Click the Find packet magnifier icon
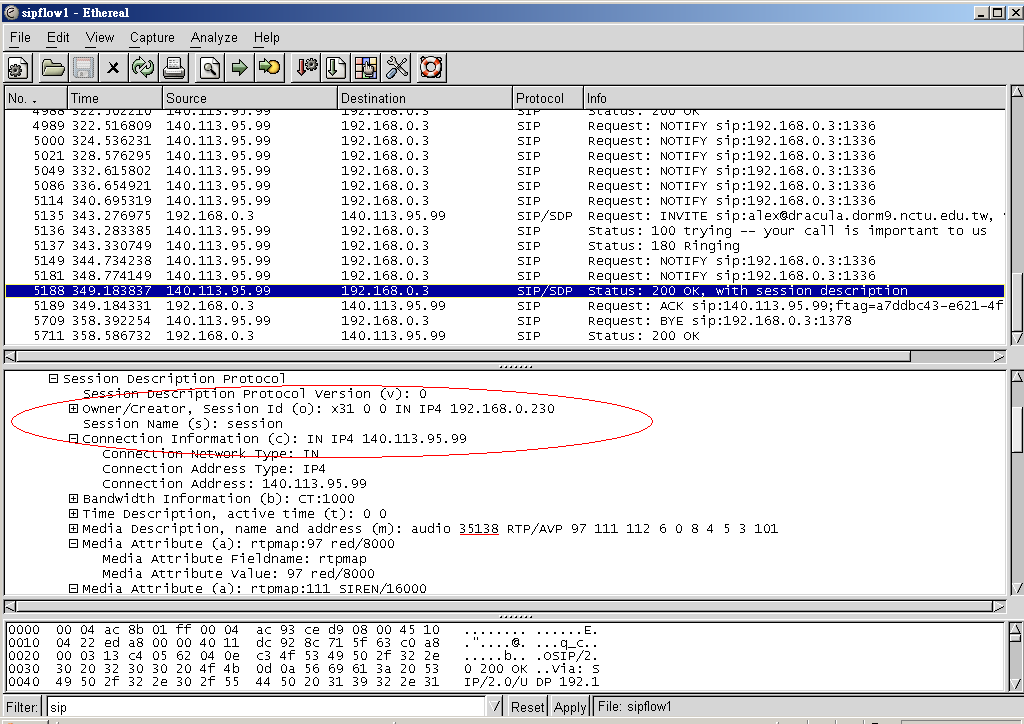The width and height of the screenshot is (1024, 724). (209, 68)
